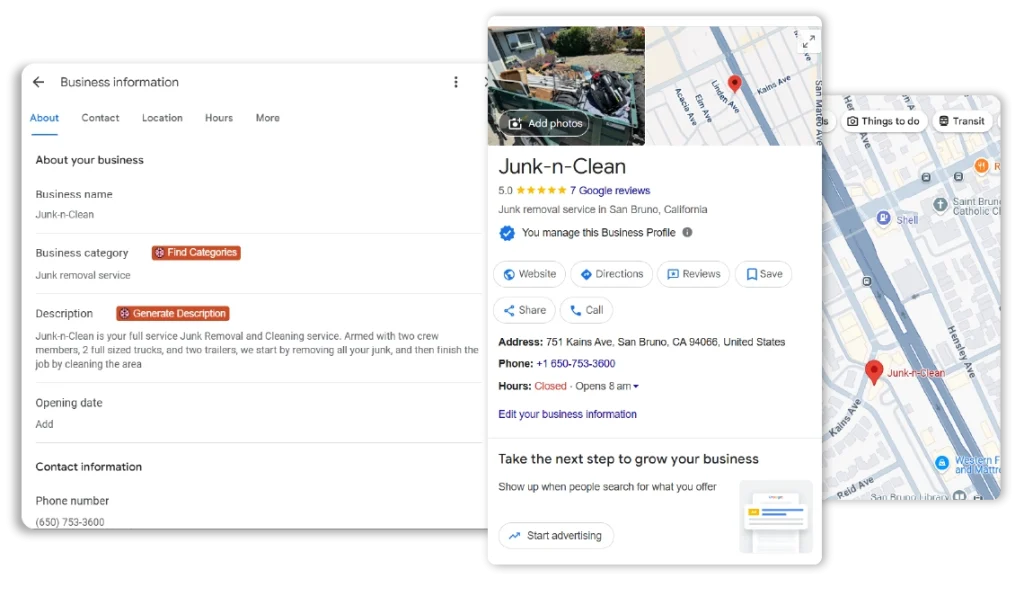Select the Hours tab
Viewport: 1024px width, 596px height.
point(219,118)
